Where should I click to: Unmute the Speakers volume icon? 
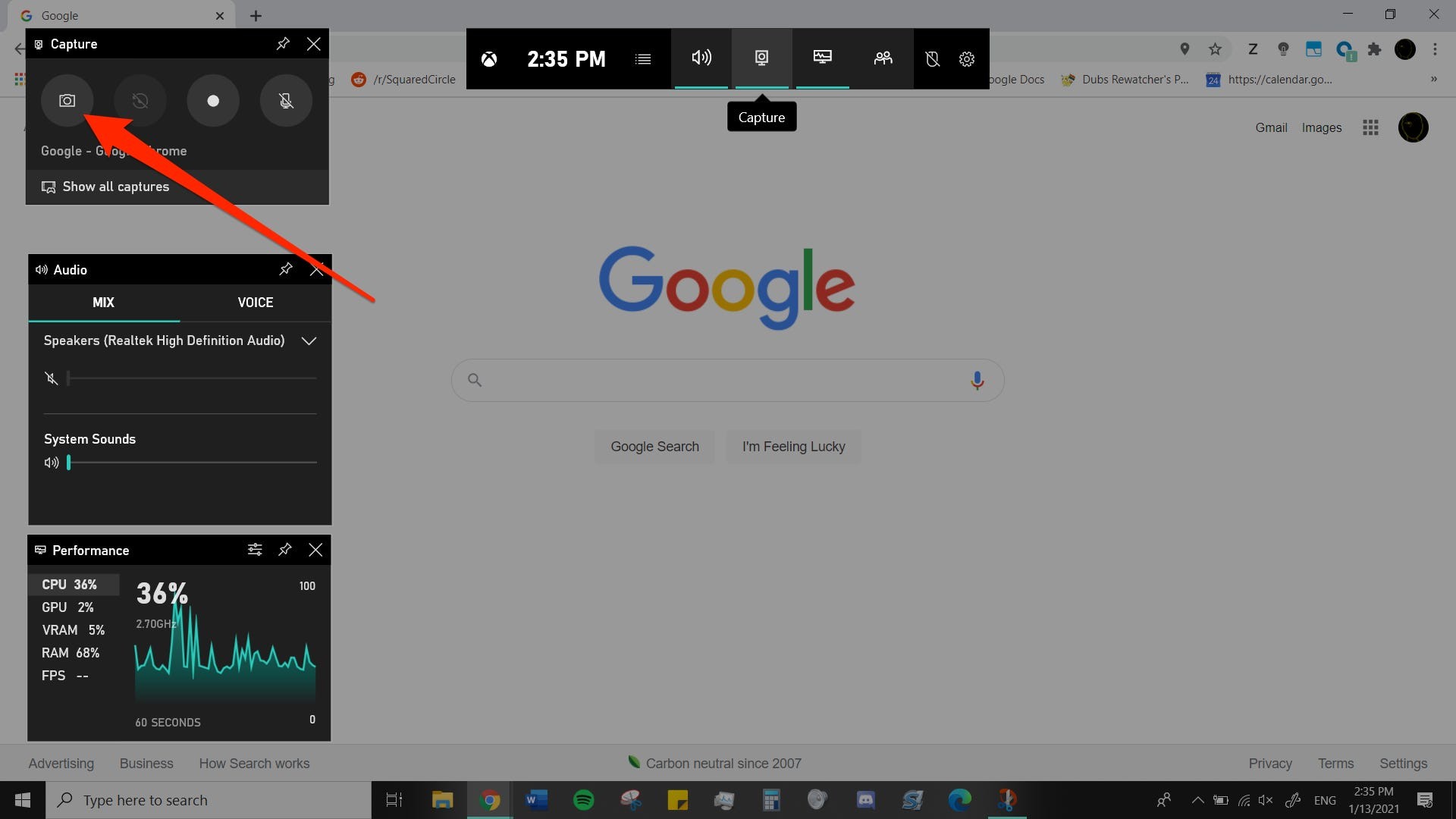pos(52,378)
